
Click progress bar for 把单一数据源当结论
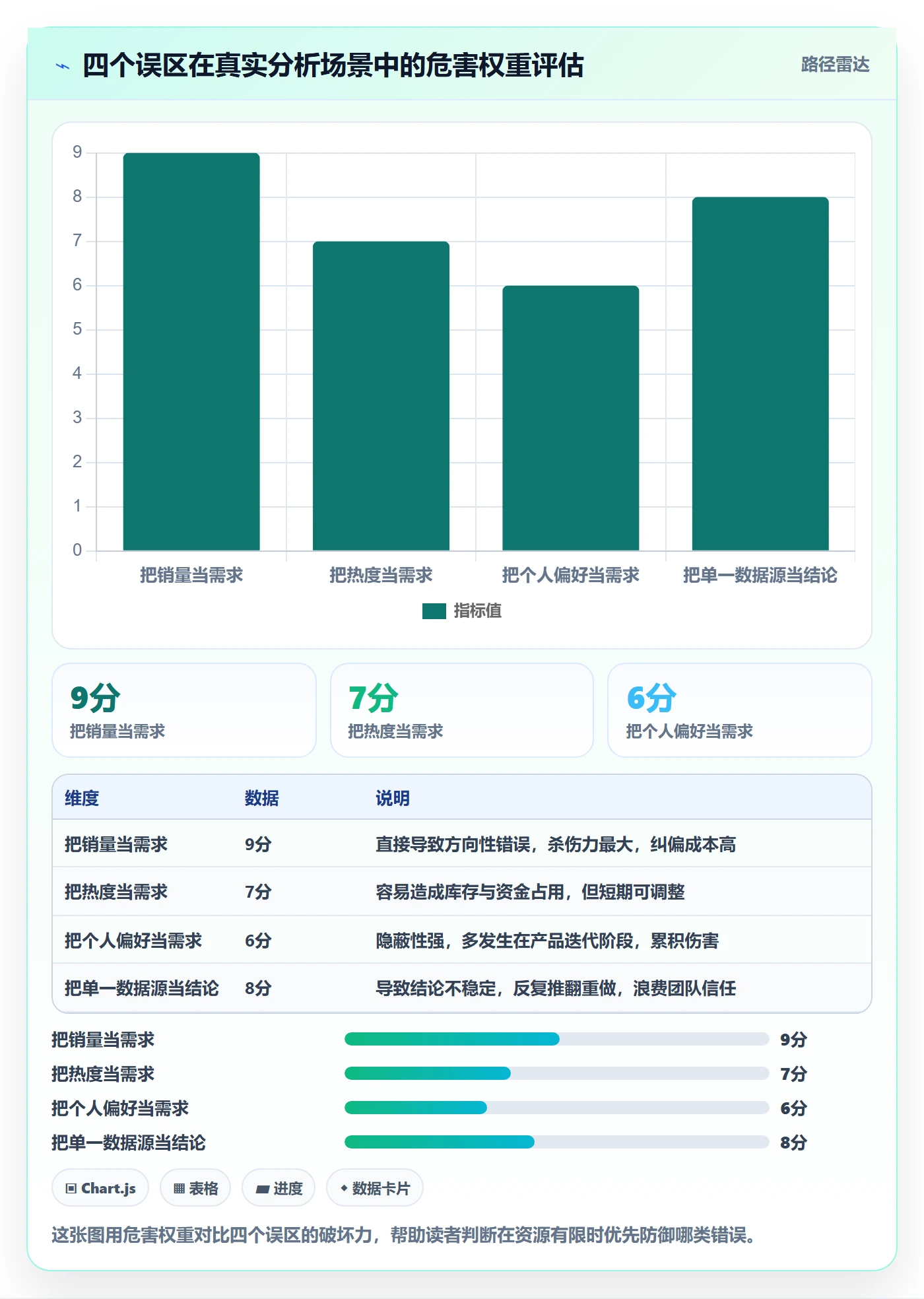(556, 1142)
